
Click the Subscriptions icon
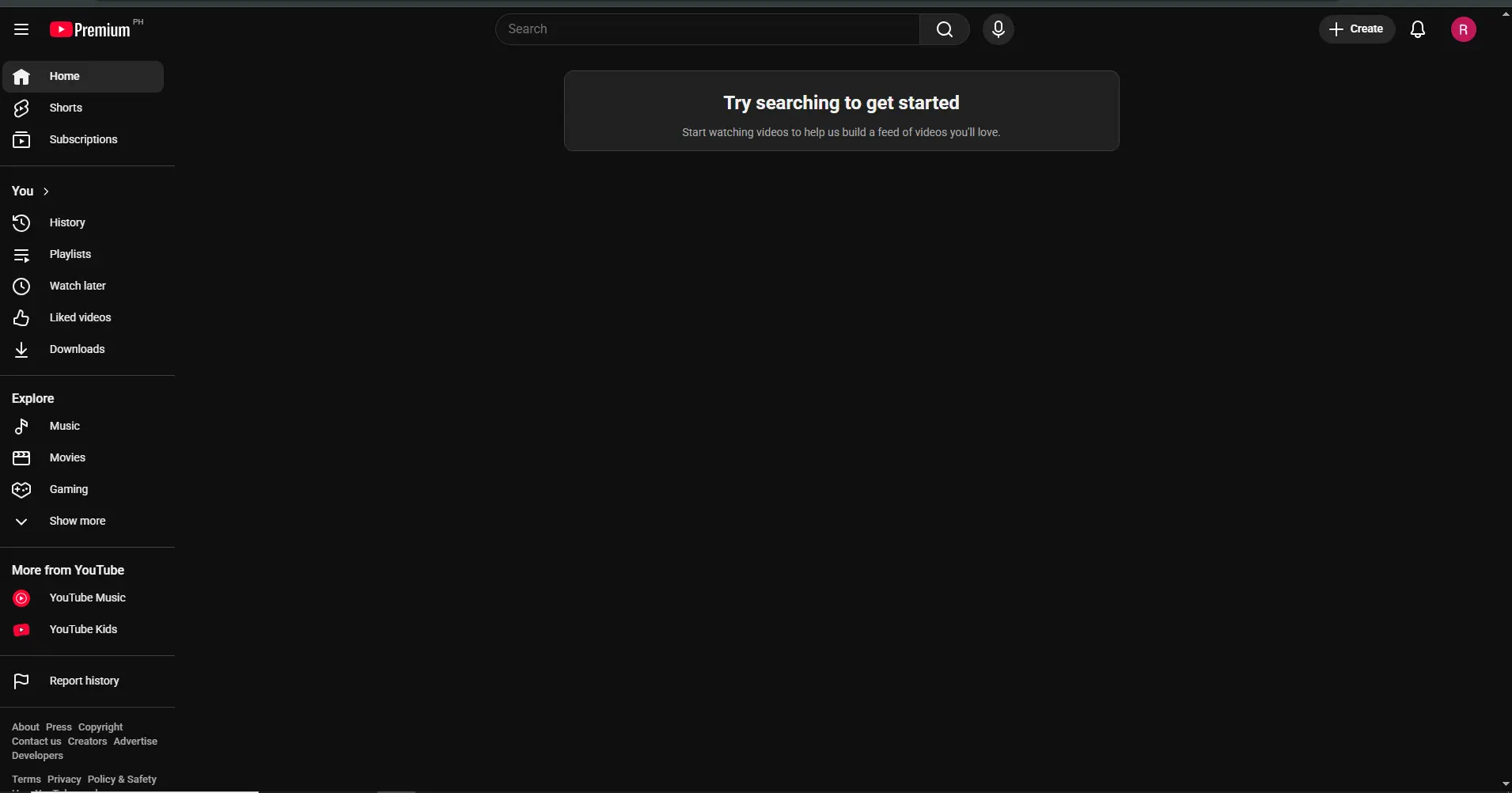point(21,140)
